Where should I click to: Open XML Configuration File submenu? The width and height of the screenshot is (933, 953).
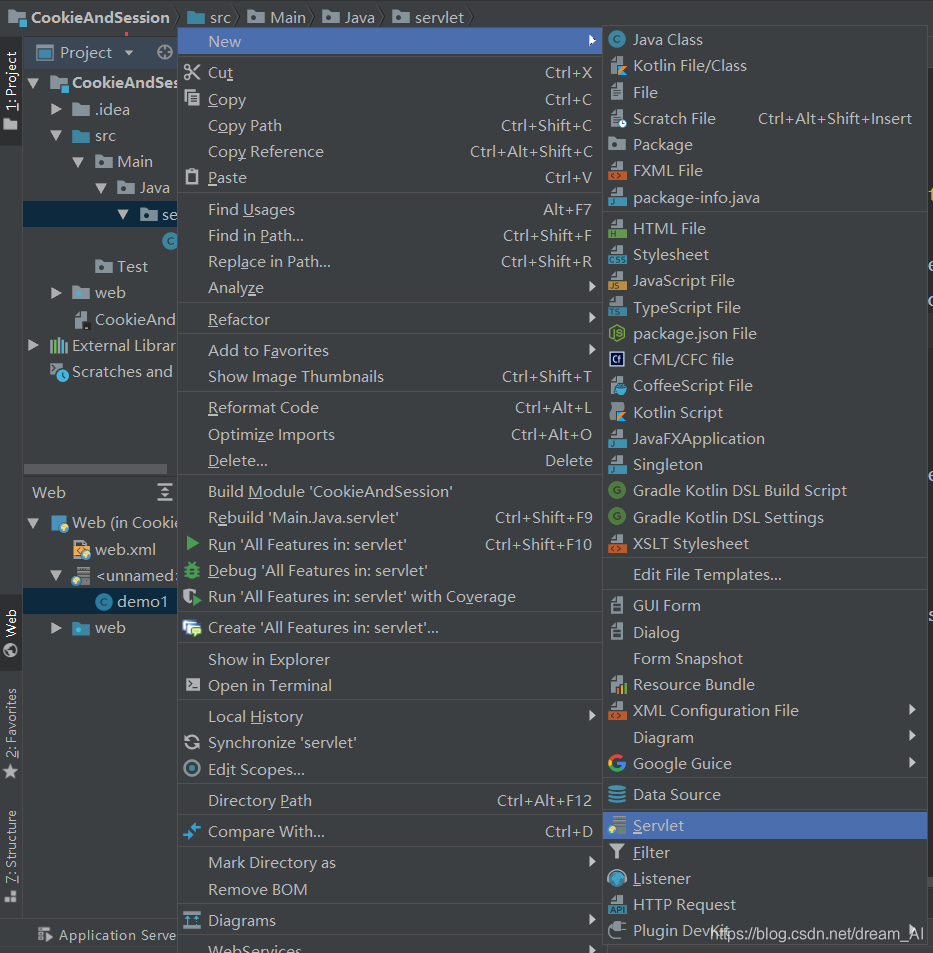coord(765,710)
